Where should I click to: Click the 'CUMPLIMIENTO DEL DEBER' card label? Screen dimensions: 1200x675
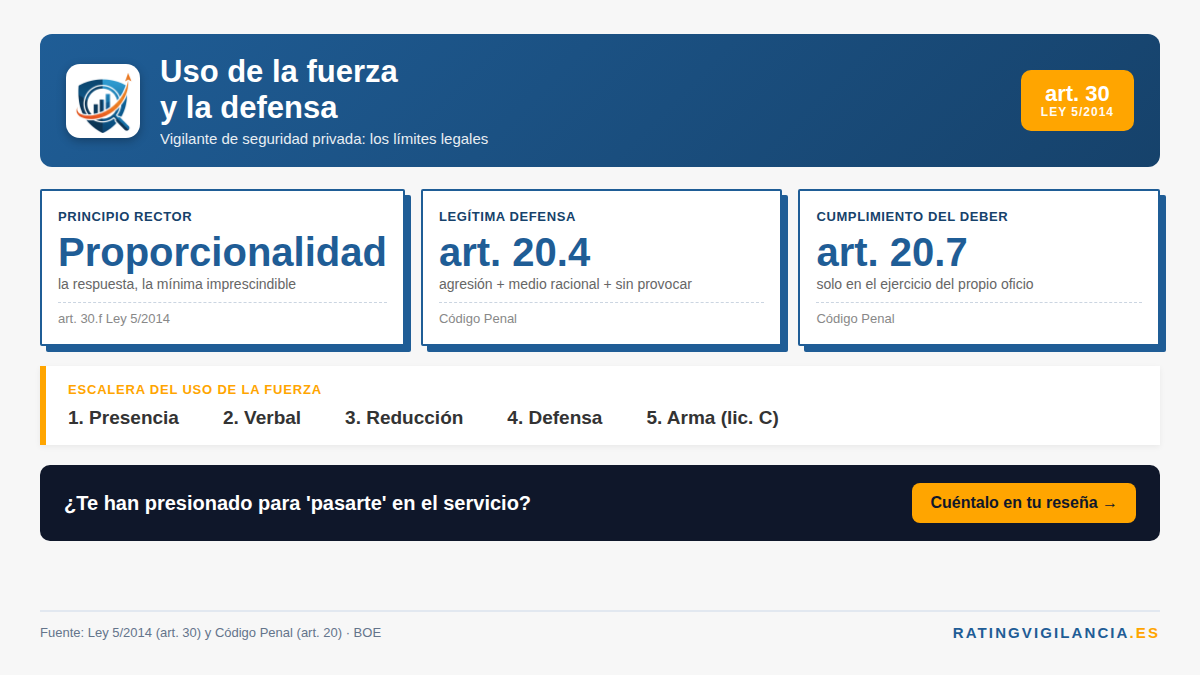[912, 216]
